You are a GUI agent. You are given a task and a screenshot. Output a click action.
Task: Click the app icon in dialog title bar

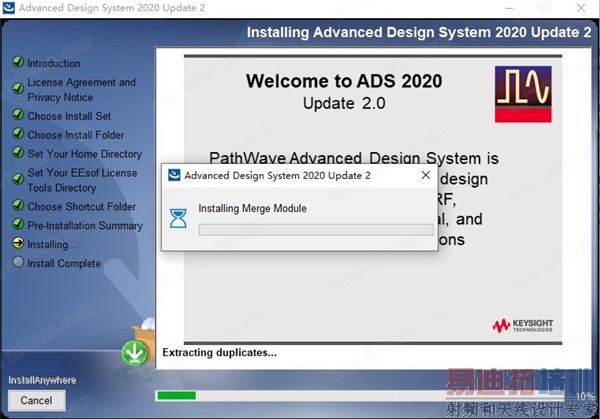pyautogui.click(x=174, y=175)
